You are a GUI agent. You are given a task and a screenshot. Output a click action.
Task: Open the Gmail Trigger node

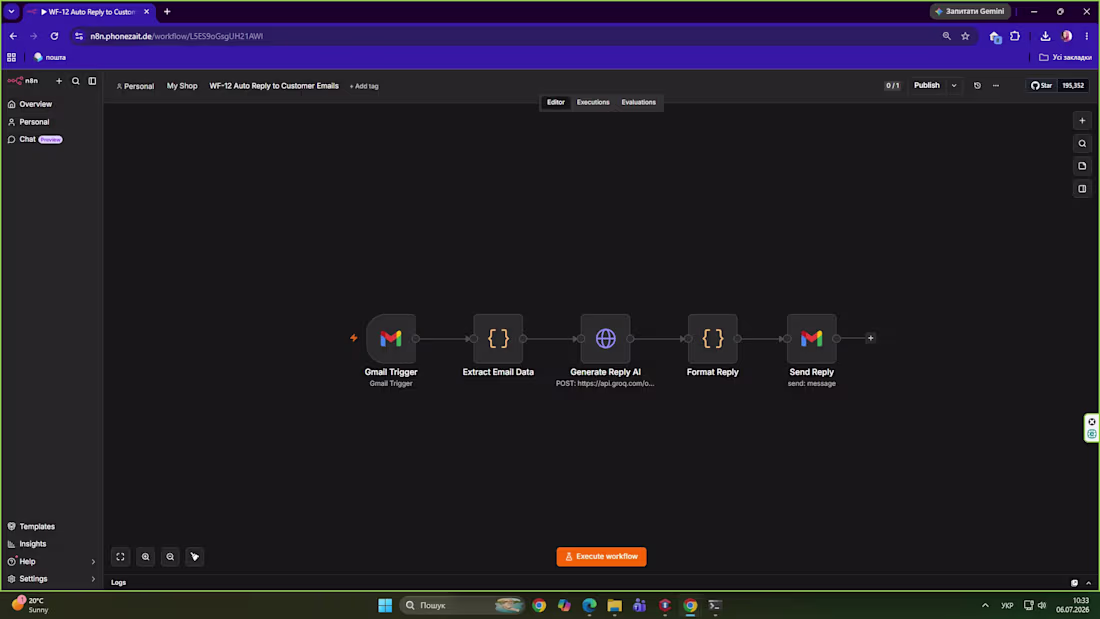point(391,338)
